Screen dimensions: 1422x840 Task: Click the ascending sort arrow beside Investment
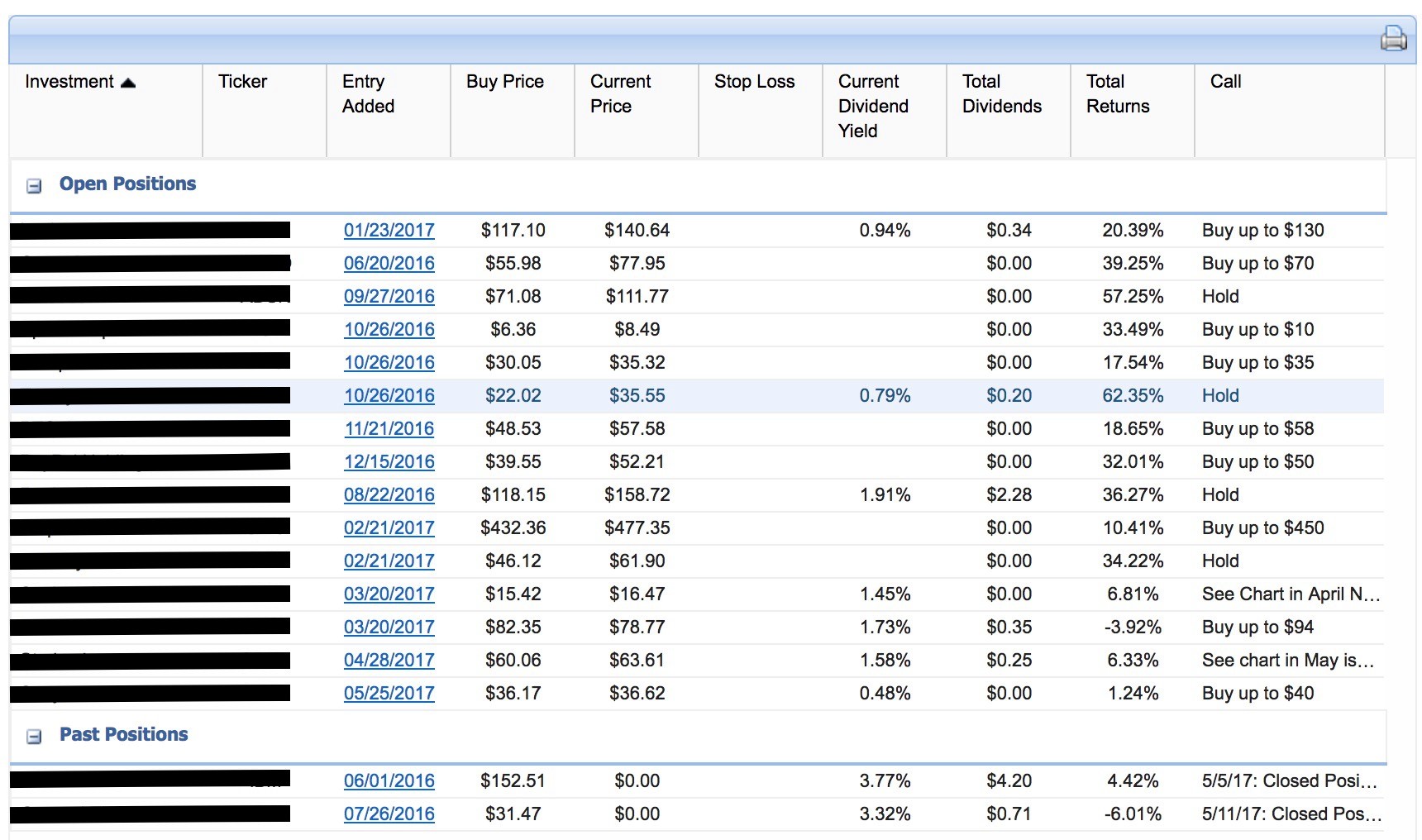tap(128, 83)
